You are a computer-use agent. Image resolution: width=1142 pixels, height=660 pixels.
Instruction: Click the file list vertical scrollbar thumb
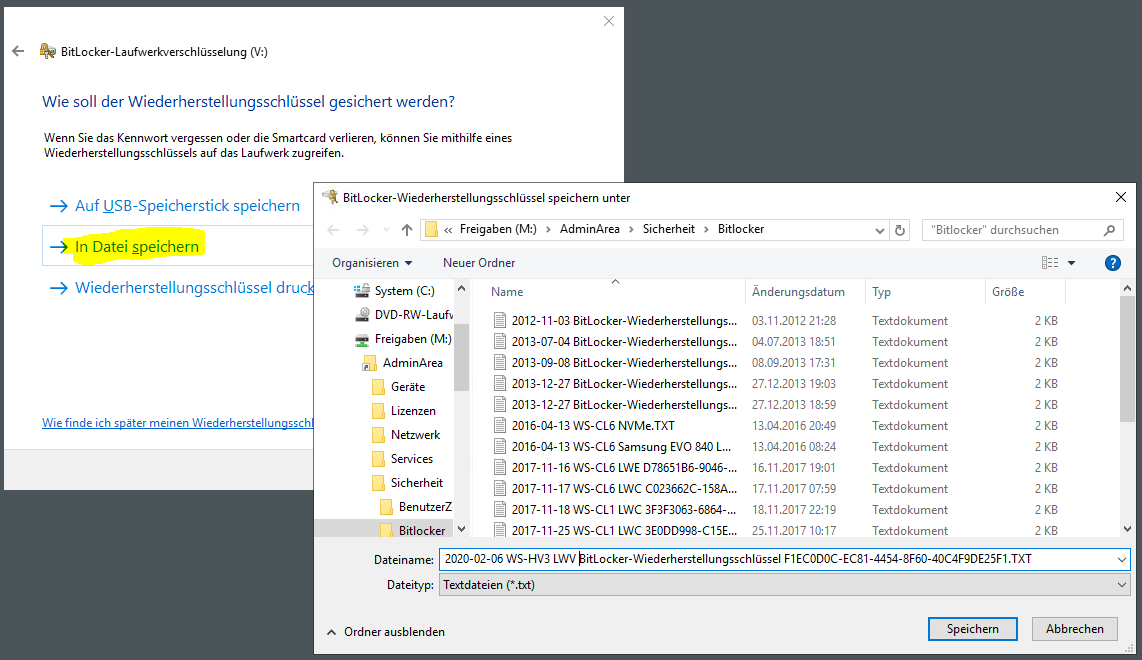pyautogui.click(x=1127, y=358)
